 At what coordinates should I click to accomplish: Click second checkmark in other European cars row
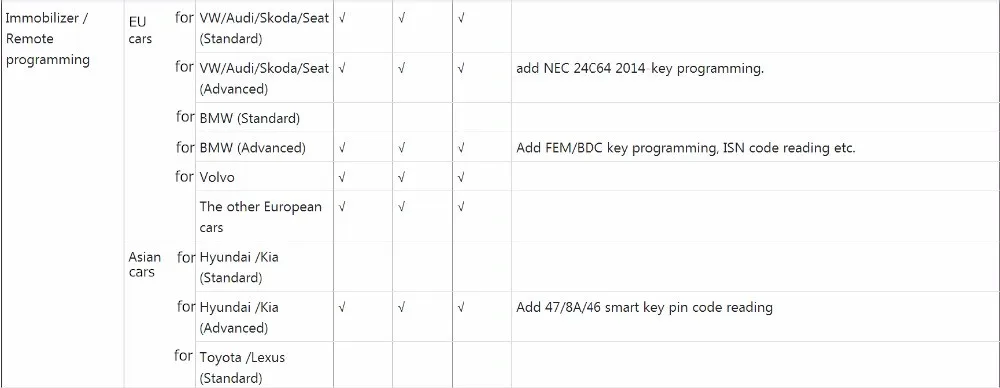(x=402, y=207)
